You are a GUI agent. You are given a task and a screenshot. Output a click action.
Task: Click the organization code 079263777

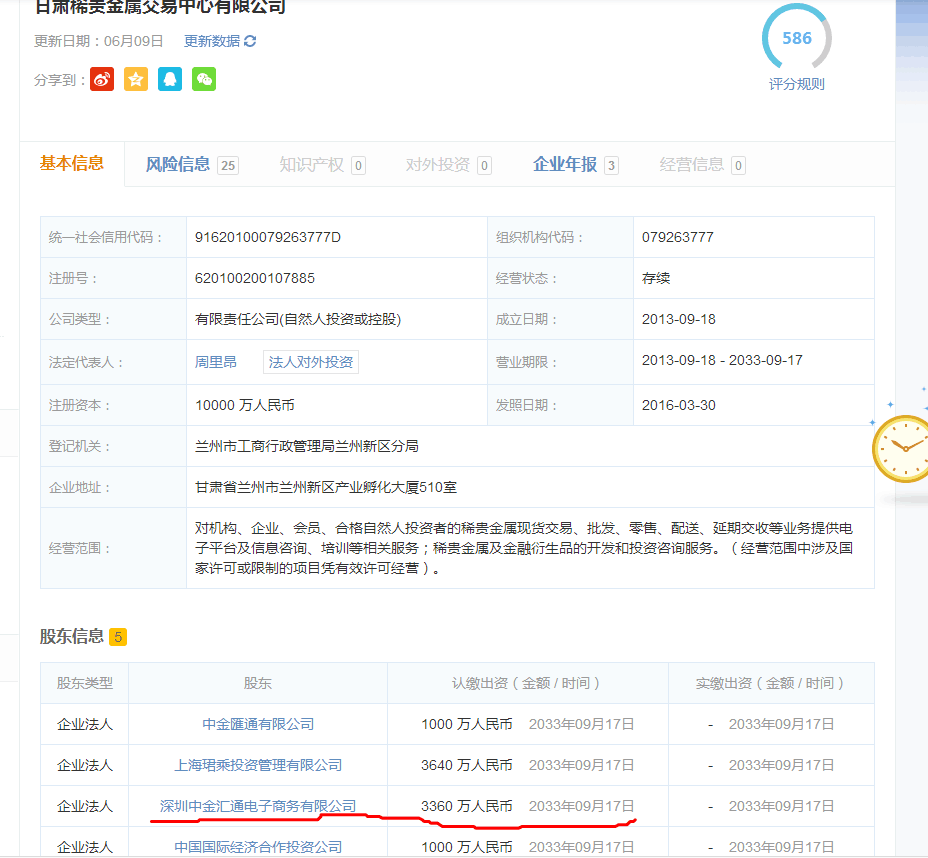coord(678,237)
